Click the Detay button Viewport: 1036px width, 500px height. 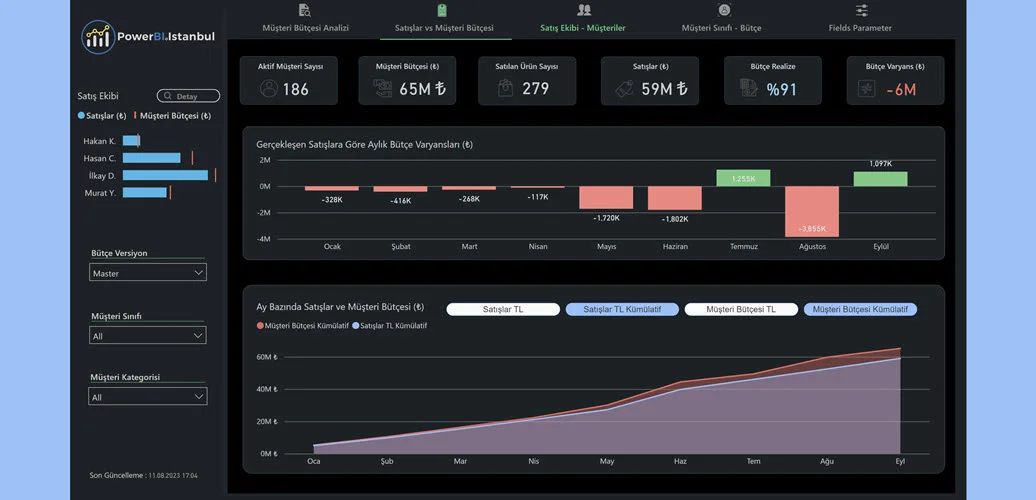(188, 96)
